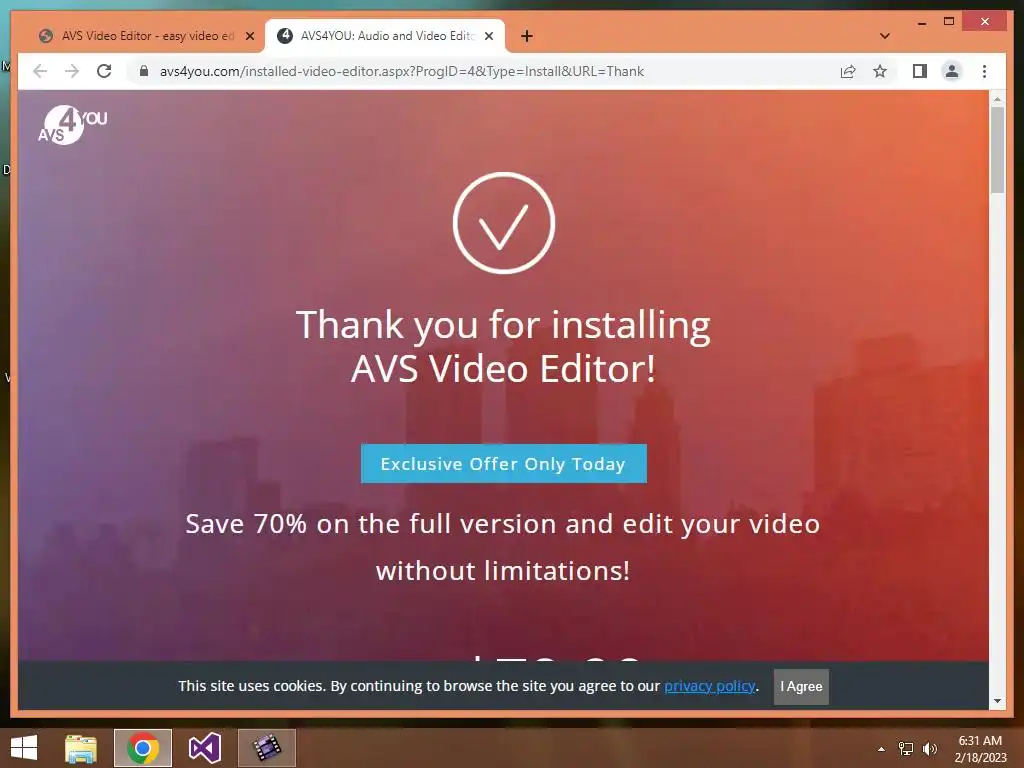The image size is (1024, 768).
Task: Click the 'Thank you for installing' heading
Action: point(503,346)
